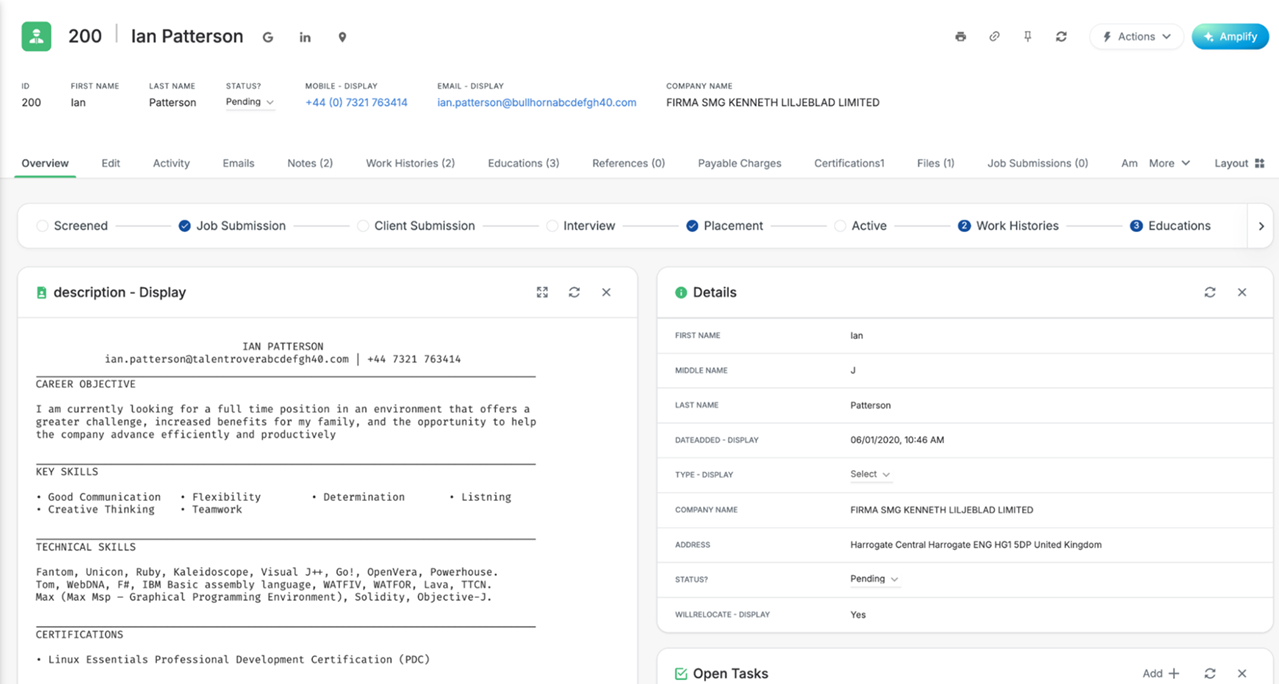
Task: Toggle the Interview pipeline step
Action: coord(551,226)
